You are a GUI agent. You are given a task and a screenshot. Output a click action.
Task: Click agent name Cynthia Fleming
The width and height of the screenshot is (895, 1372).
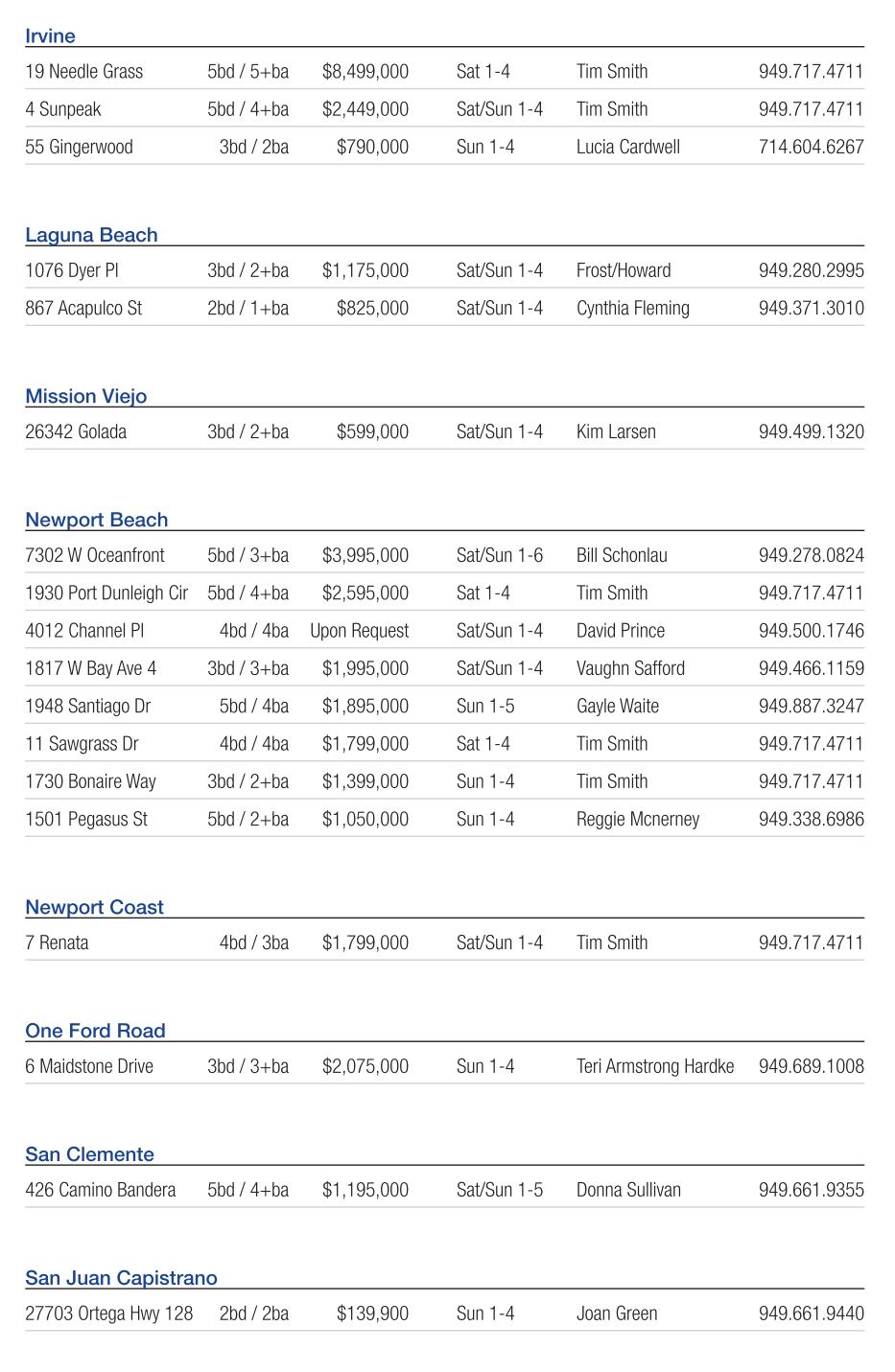(632, 309)
